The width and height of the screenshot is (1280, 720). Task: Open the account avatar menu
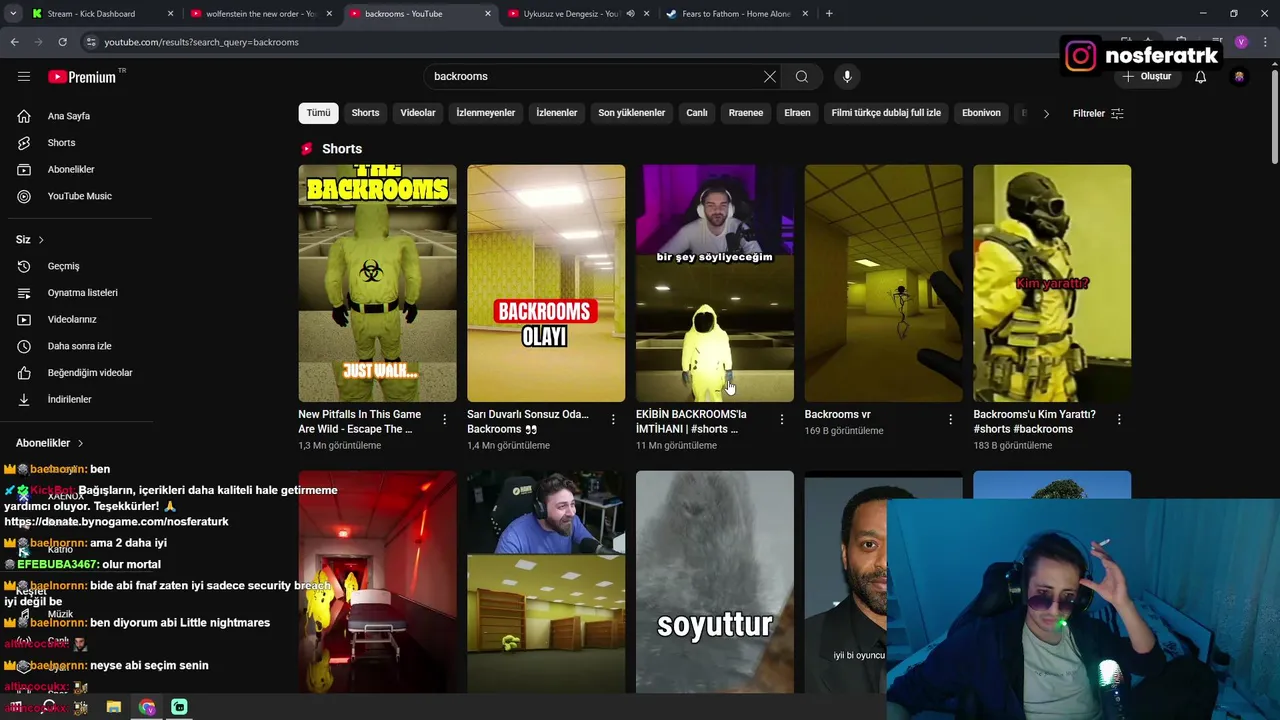click(x=1239, y=77)
